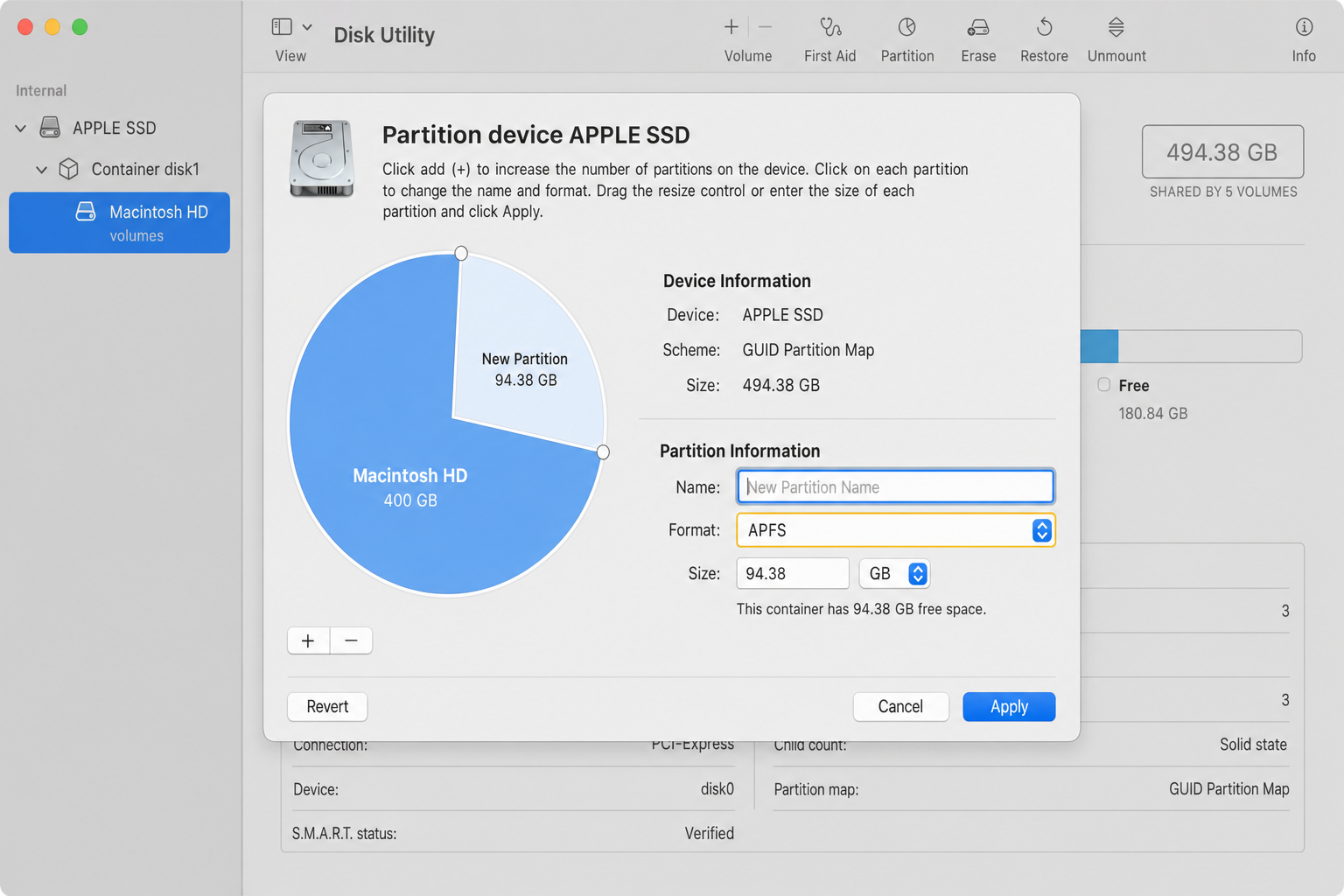
Task: Click the Solid state value
Action: click(x=1253, y=745)
